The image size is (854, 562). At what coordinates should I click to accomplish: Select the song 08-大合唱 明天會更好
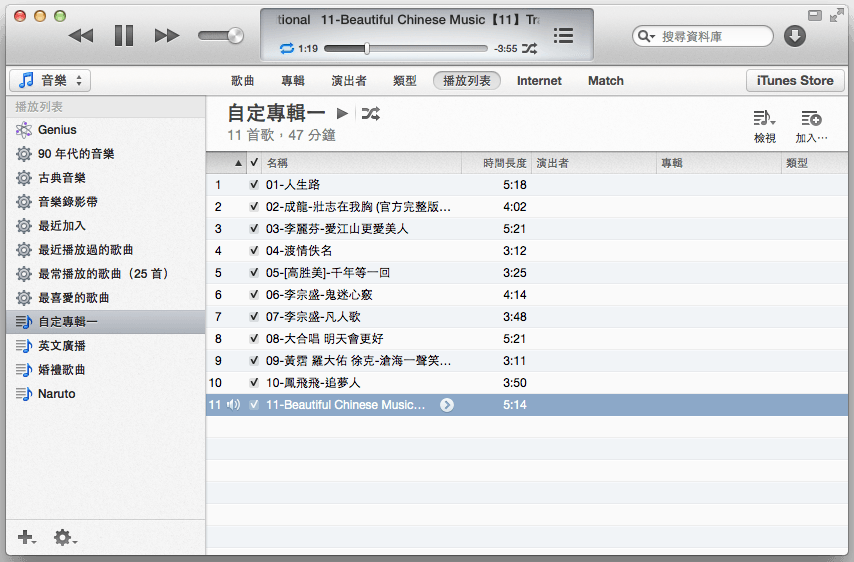pos(527,339)
